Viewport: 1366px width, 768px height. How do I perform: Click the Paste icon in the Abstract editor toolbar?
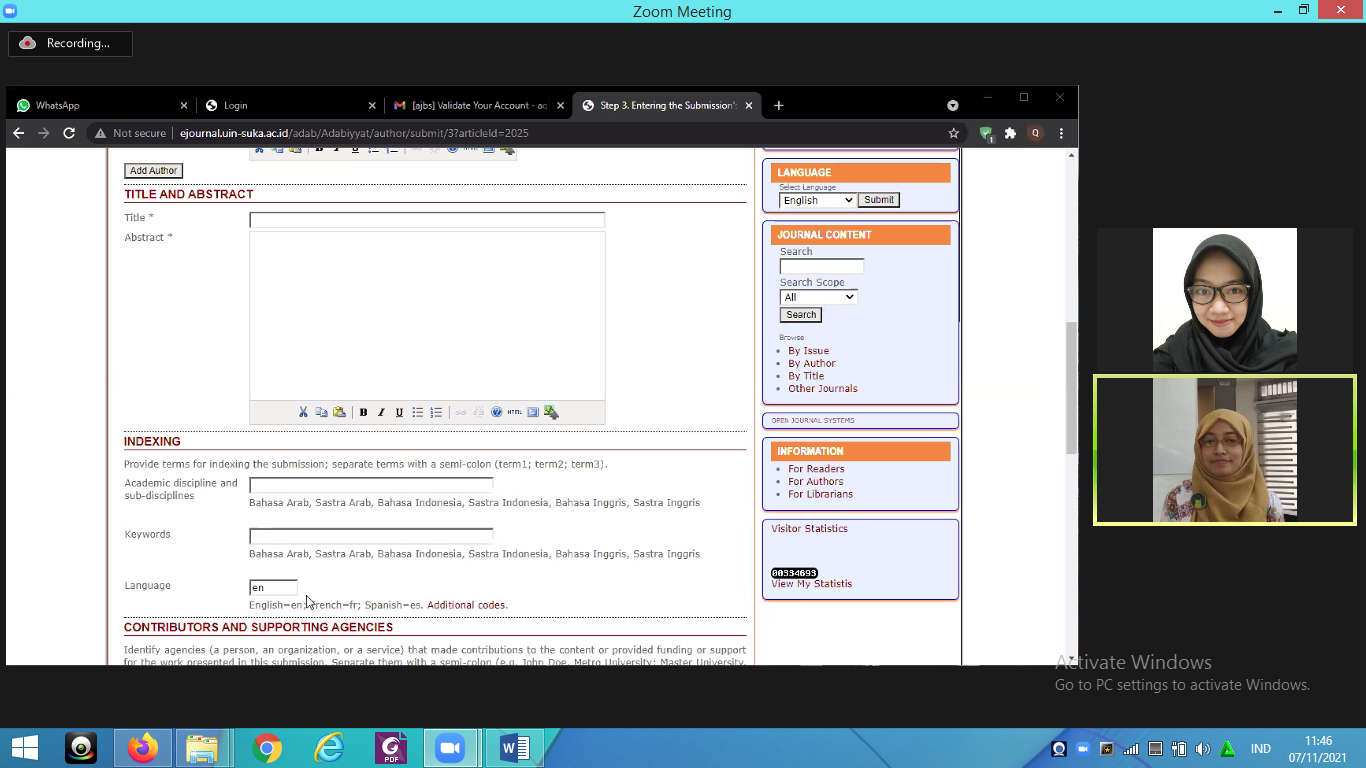point(339,412)
